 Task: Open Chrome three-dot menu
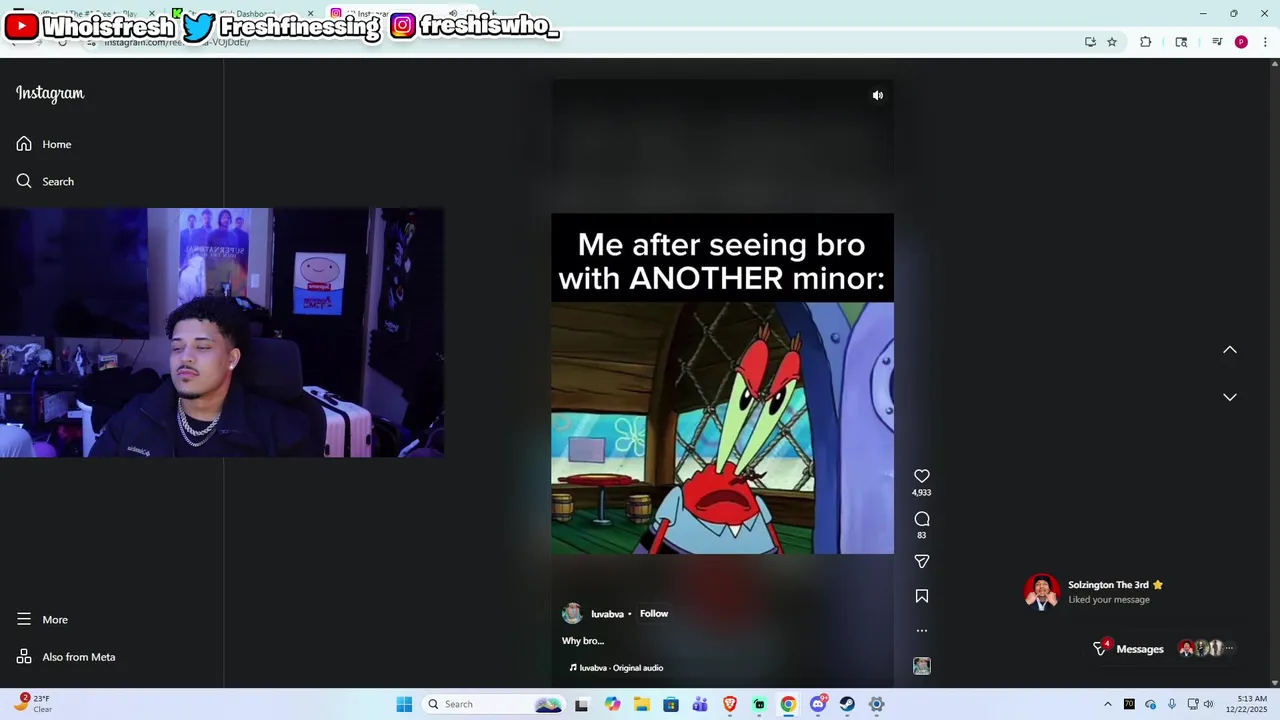point(1266,42)
